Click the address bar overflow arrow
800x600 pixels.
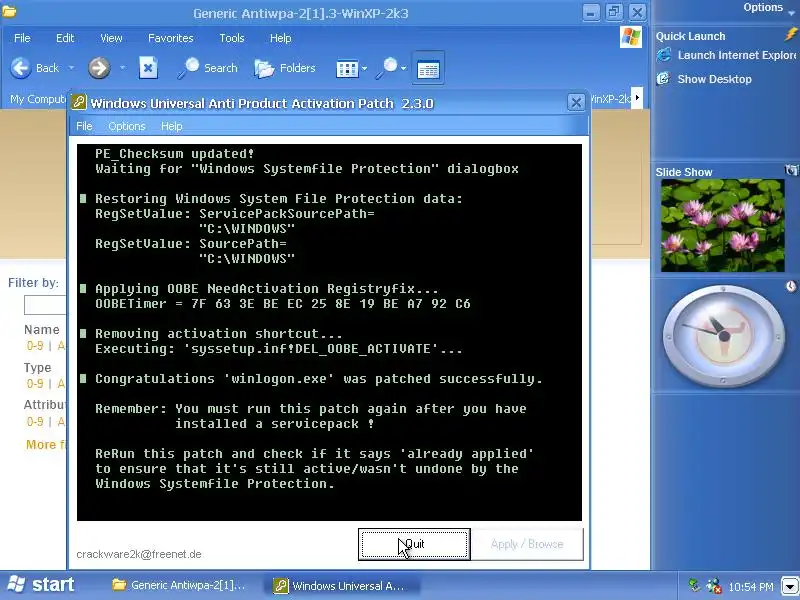[x=637, y=97]
